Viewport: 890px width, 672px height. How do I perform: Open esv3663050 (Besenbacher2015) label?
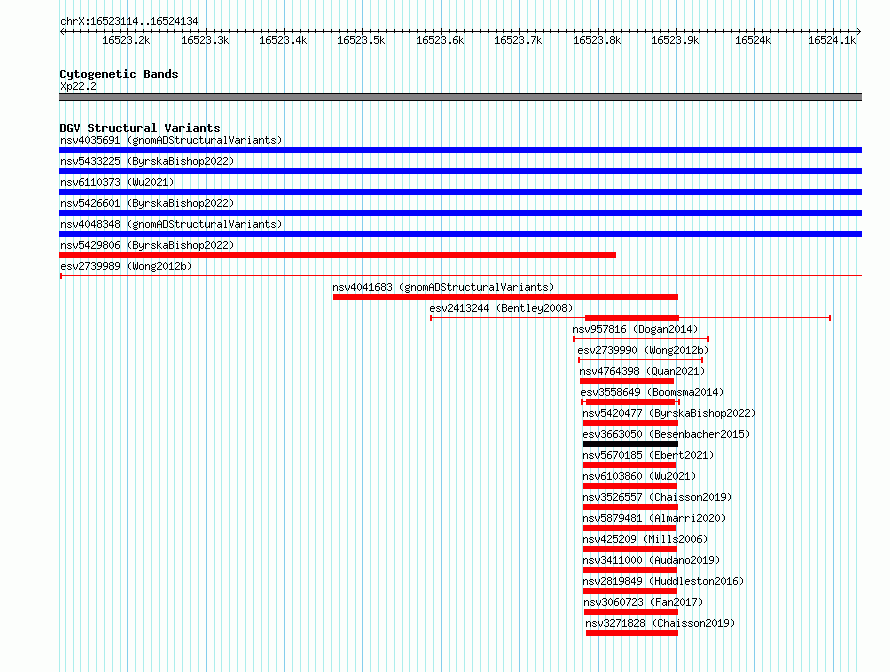click(666, 434)
